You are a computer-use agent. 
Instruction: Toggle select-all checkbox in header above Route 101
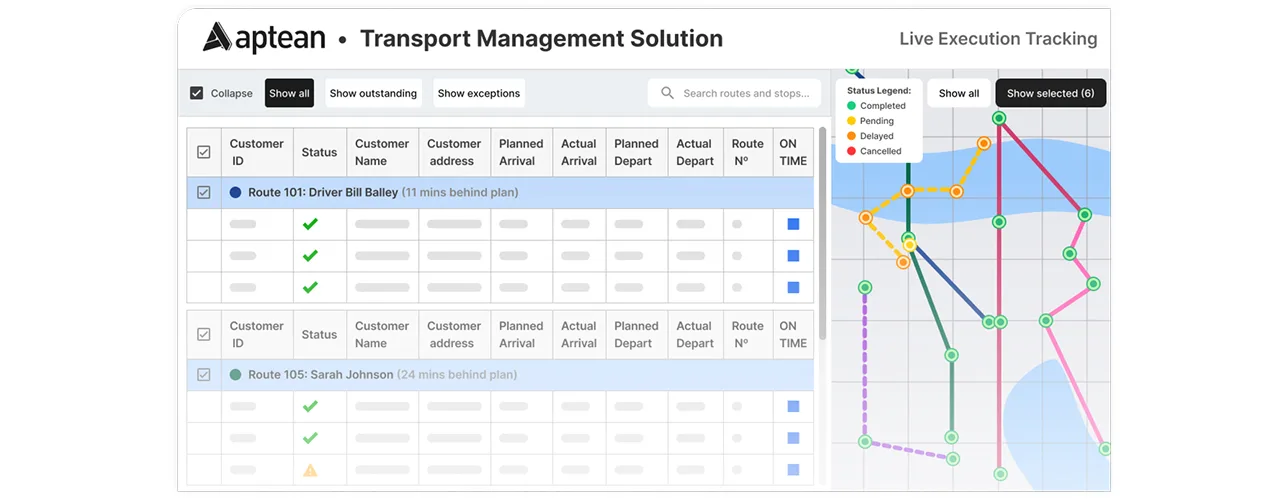204,152
